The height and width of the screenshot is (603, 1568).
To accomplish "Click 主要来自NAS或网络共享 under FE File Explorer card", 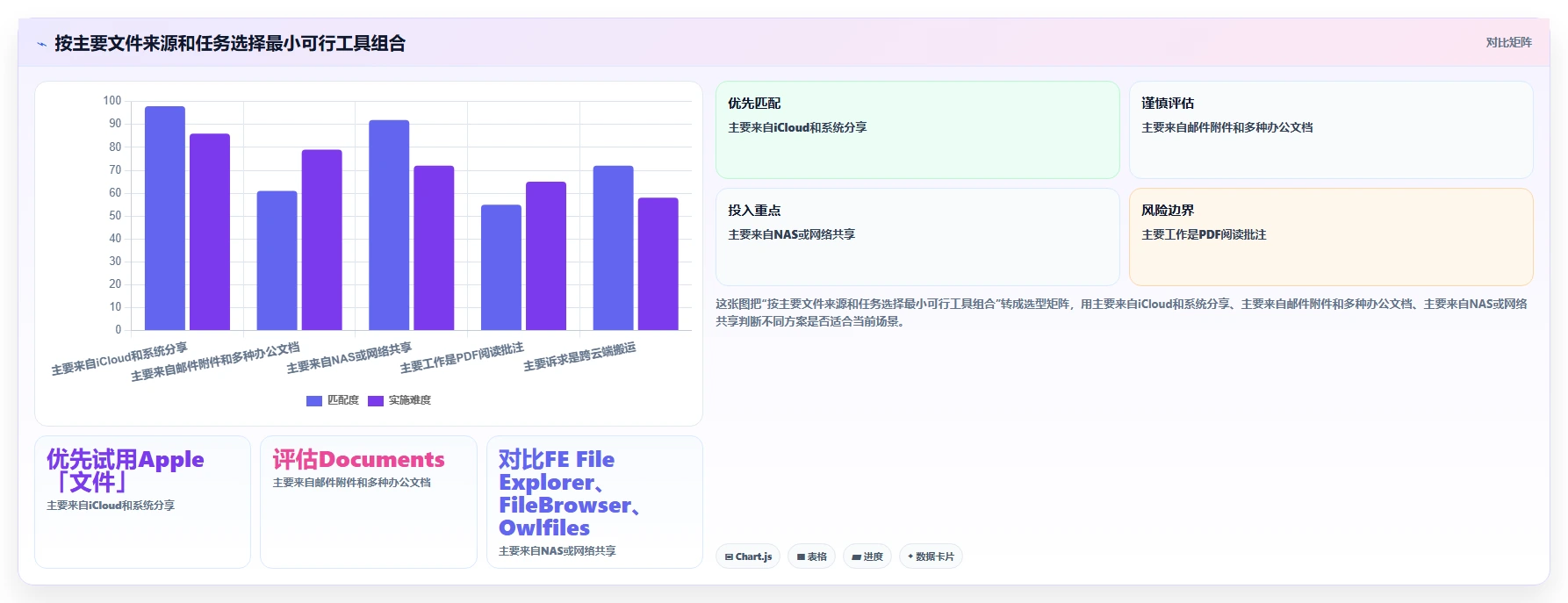I will pos(557,551).
